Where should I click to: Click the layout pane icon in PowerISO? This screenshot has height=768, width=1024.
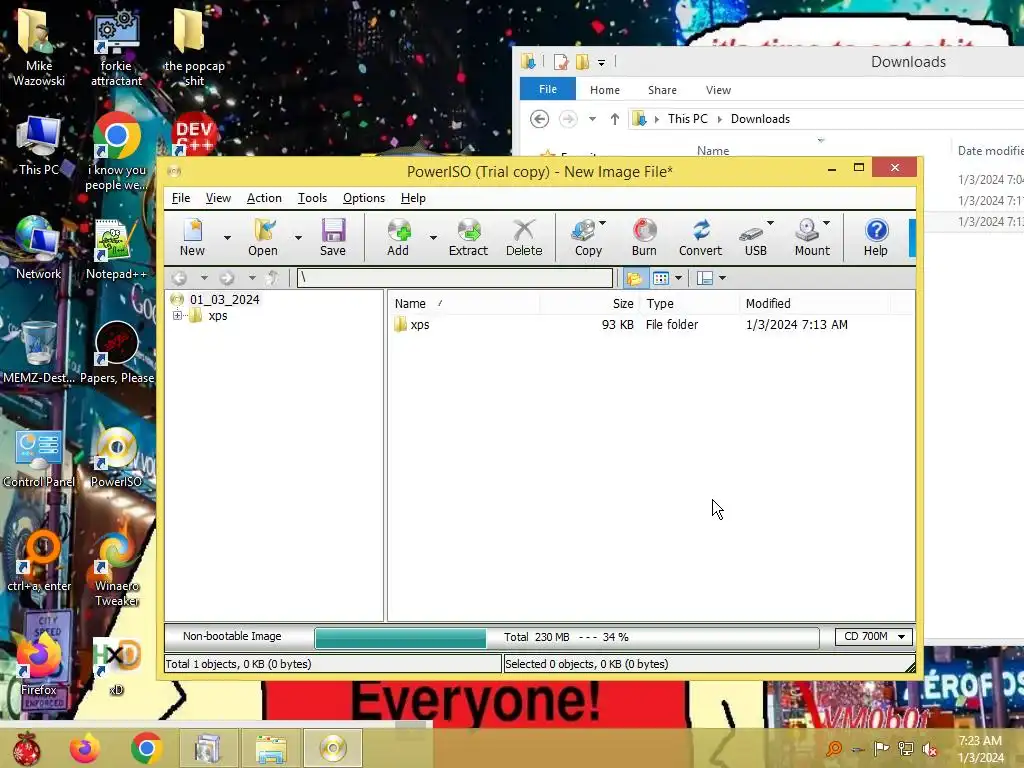pos(705,278)
